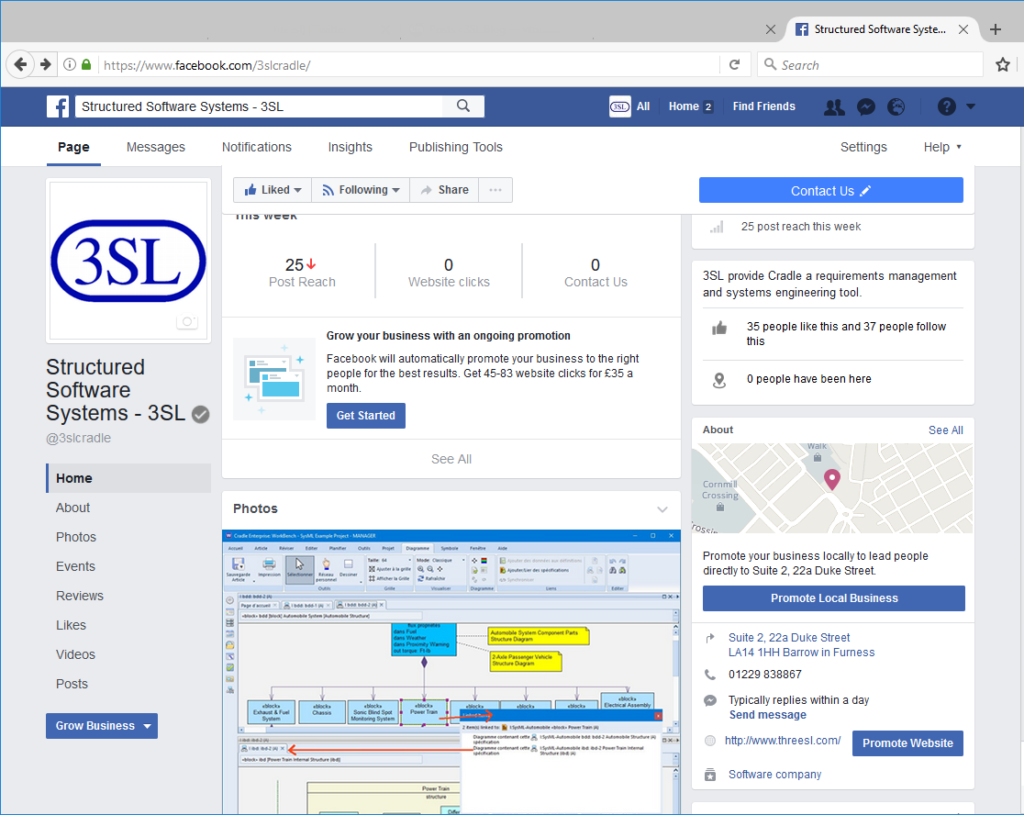Click the red map pin in the About map
Image resolution: width=1024 pixels, height=815 pixels.
coord(831,479)
